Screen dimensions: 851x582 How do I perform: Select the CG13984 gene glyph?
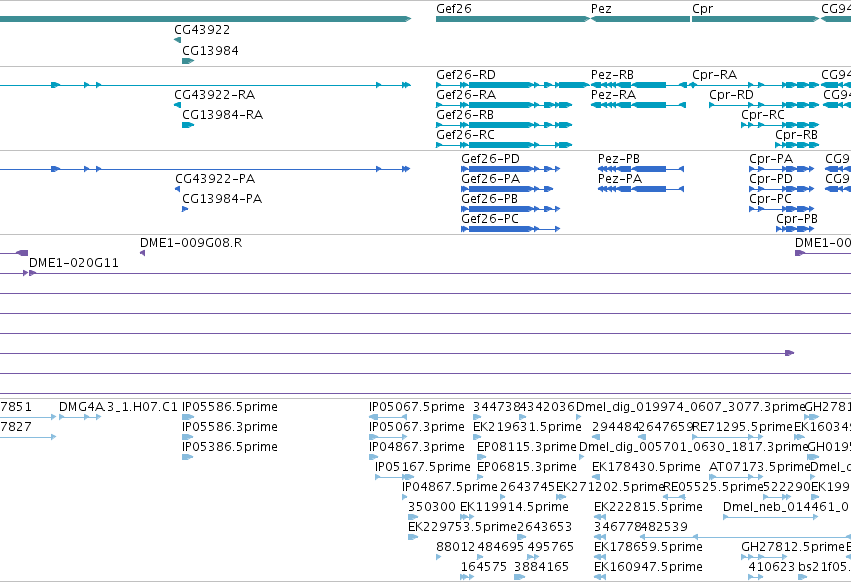[x=188, y=61]
